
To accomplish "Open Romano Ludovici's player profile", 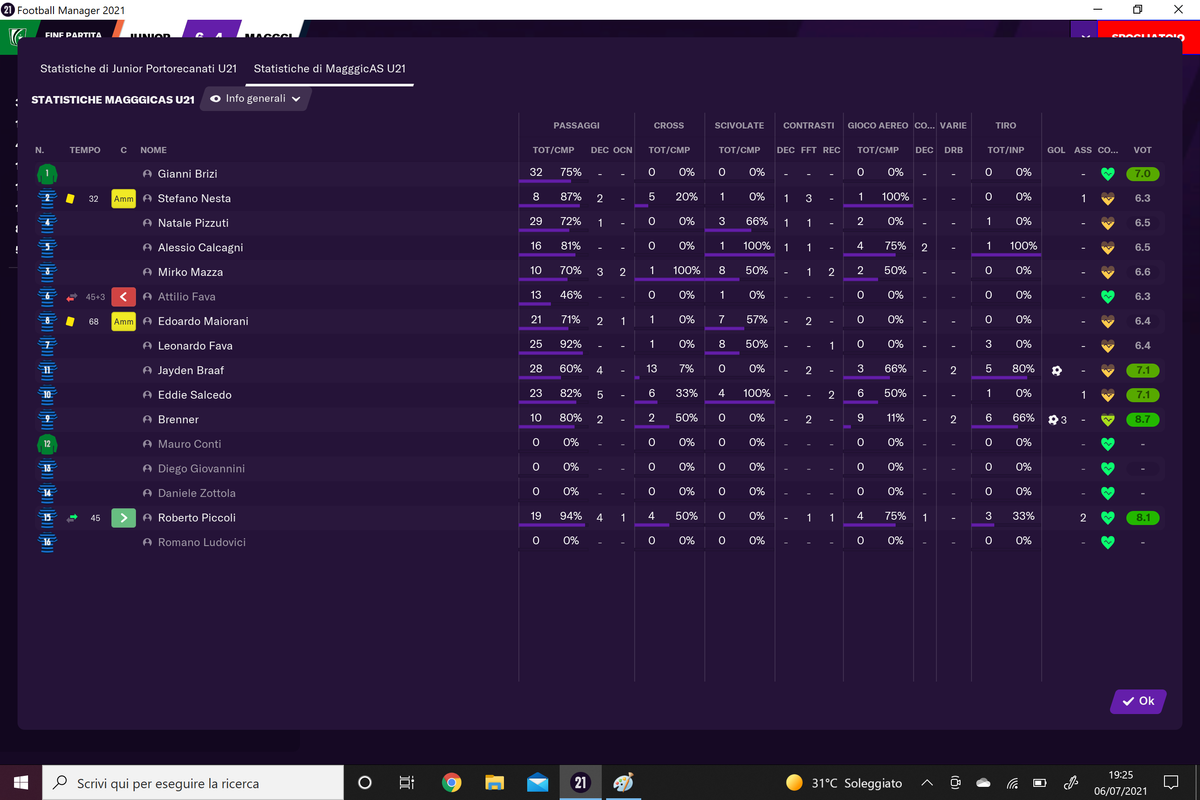I will (x=202, y=542).
